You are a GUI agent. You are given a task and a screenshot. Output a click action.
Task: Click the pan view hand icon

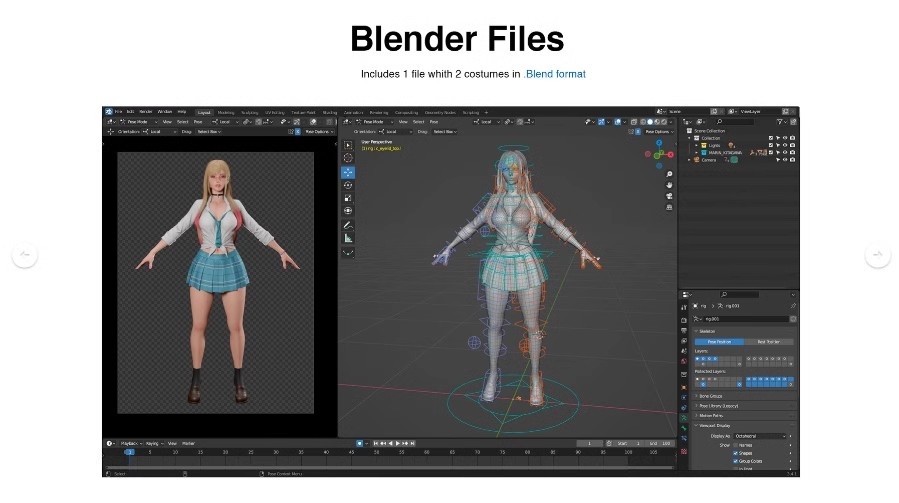[x=669, y=185]
